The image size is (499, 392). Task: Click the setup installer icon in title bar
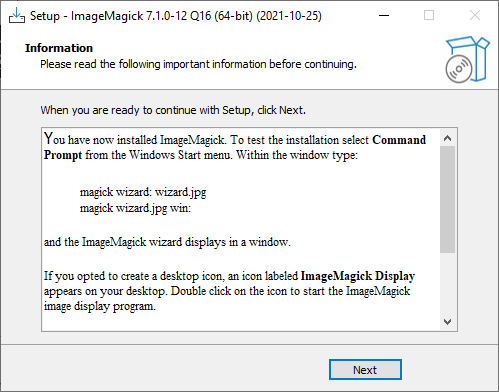(x=17, y=16)
